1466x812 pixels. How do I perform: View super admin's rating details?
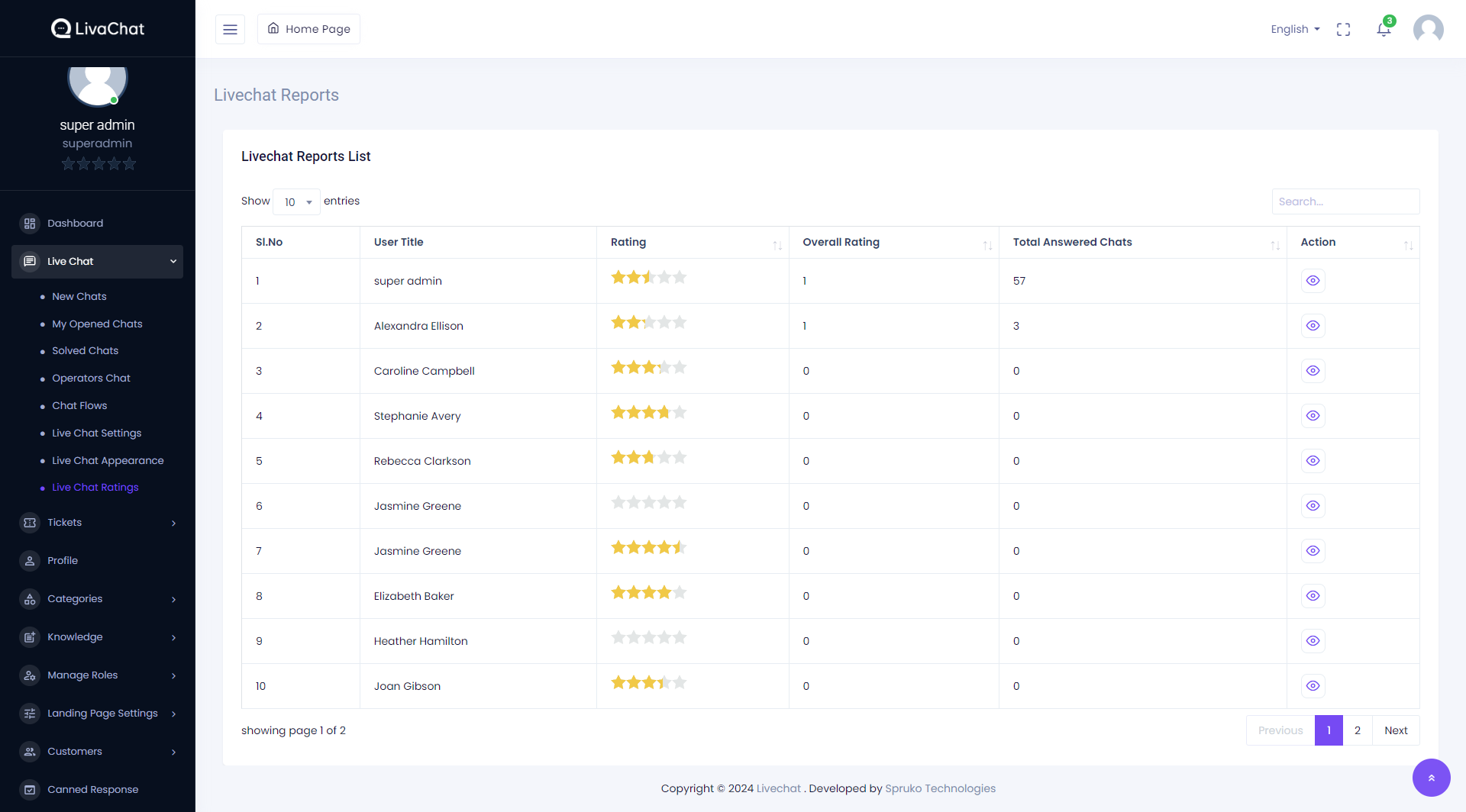(1313, 281)
